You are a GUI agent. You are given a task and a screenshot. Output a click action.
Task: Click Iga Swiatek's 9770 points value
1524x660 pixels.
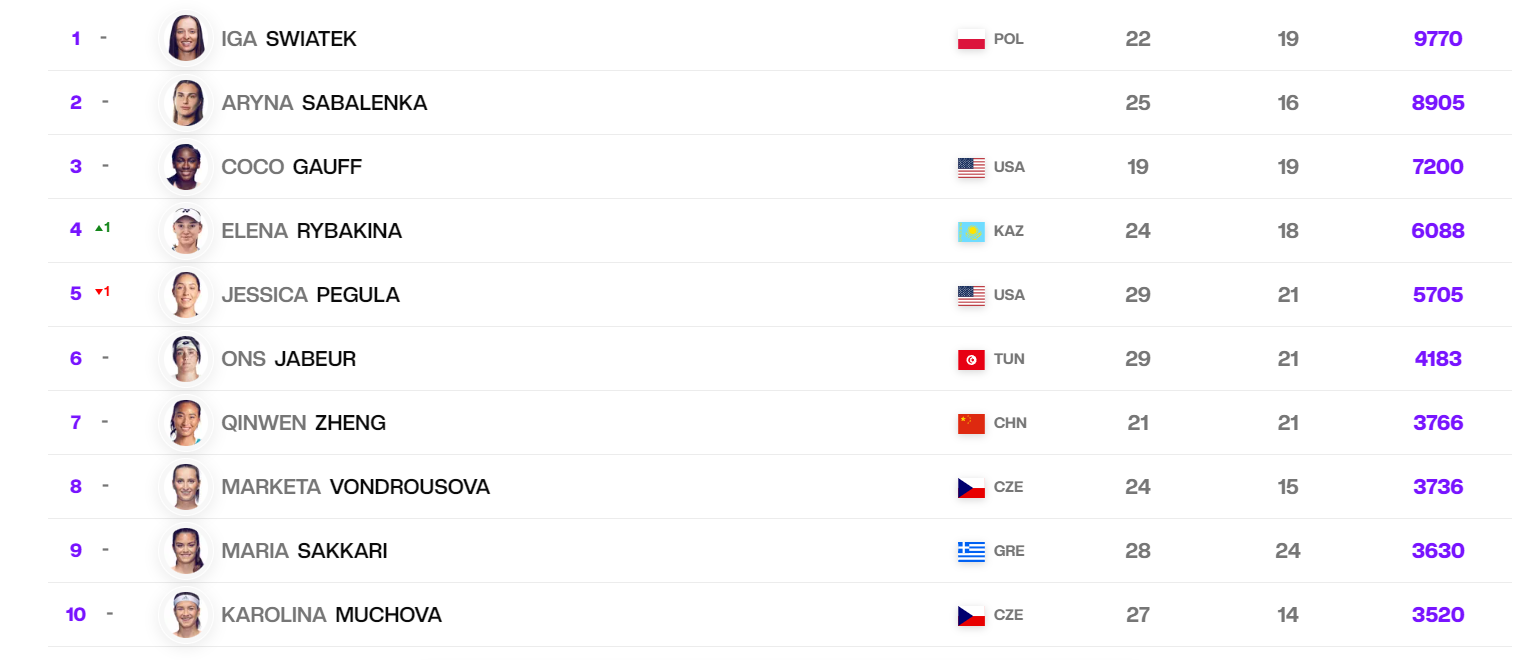click(x=1438, y=39)
